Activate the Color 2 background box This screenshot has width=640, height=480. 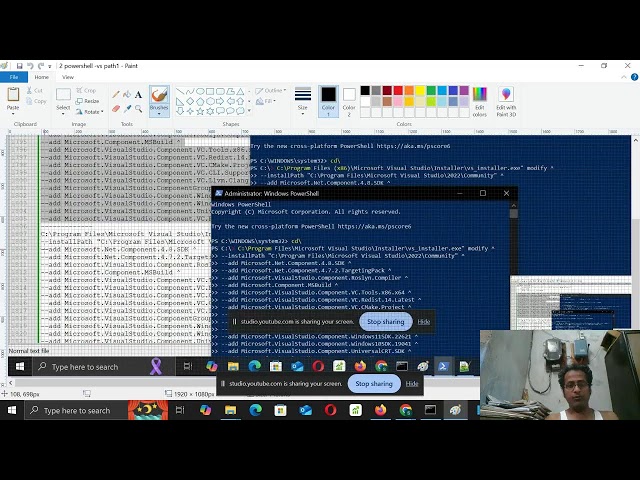point(349,101)
